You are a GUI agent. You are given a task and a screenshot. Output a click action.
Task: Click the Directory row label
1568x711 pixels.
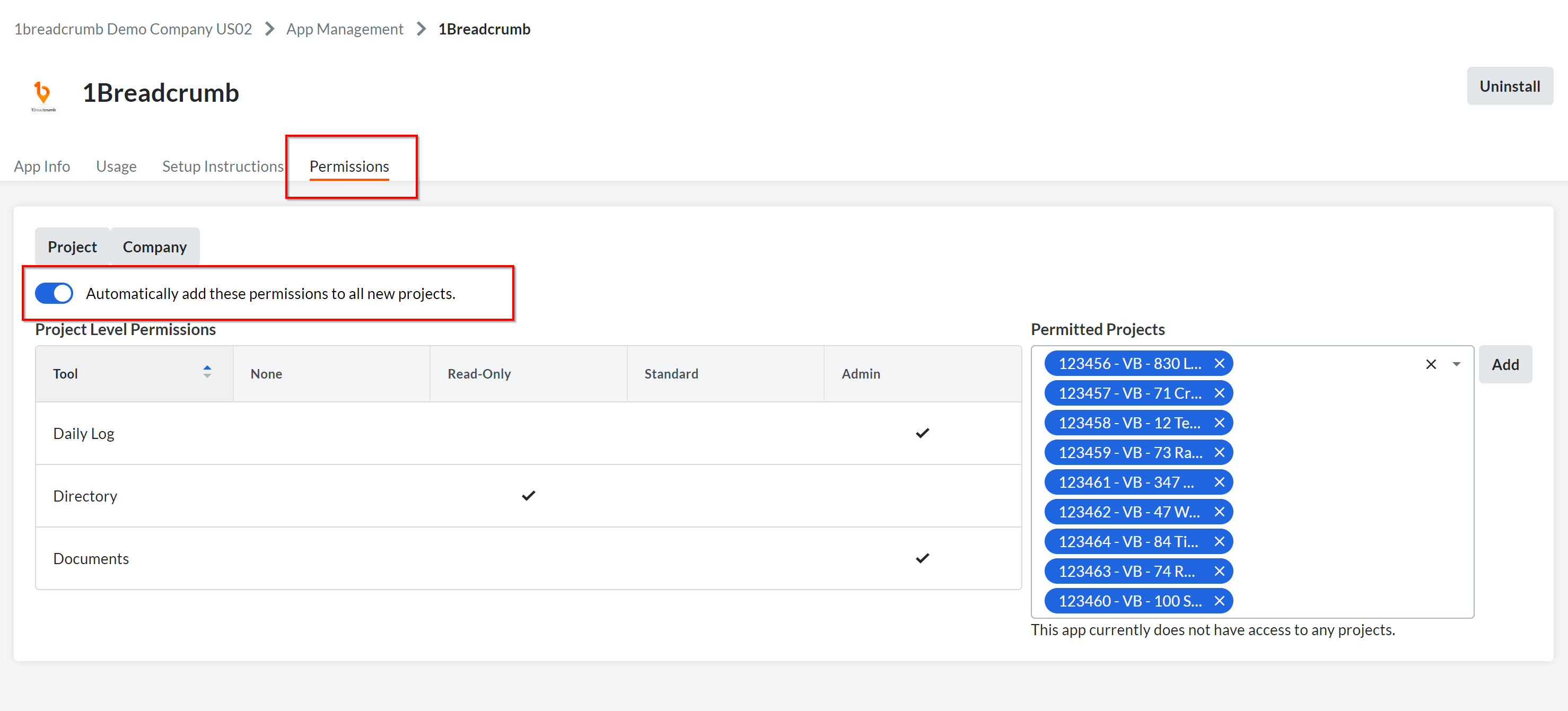(85, 496)
